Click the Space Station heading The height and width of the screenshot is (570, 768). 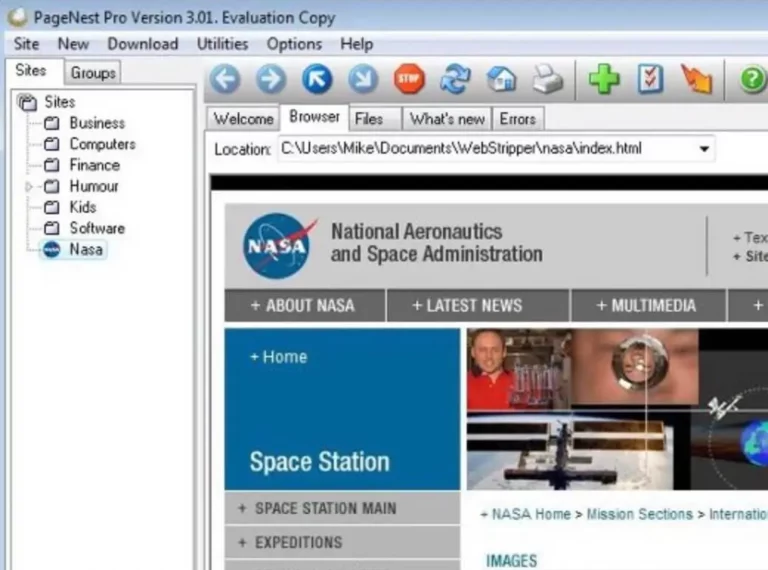(319, 462)
